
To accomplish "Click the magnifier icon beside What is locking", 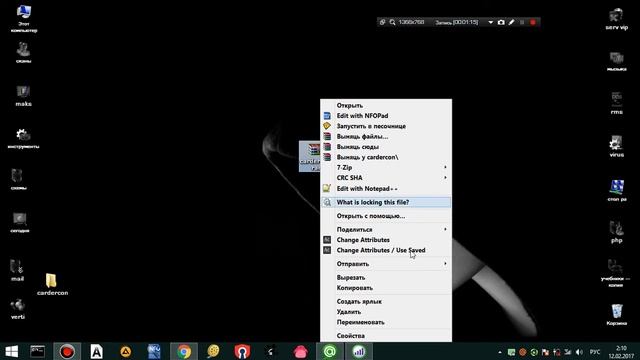I will pyautogui.click(x=327, y=202).
